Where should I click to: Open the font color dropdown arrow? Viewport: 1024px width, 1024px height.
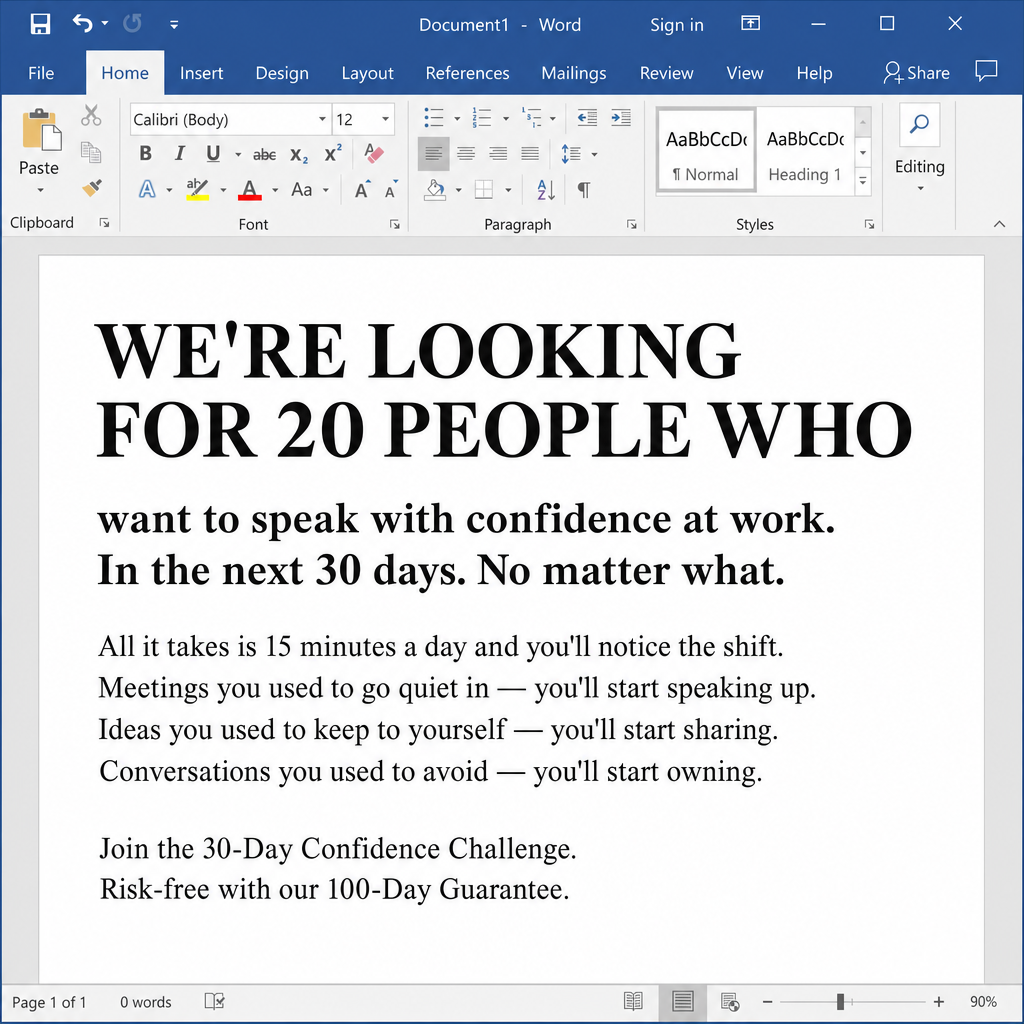coord(275,190)
